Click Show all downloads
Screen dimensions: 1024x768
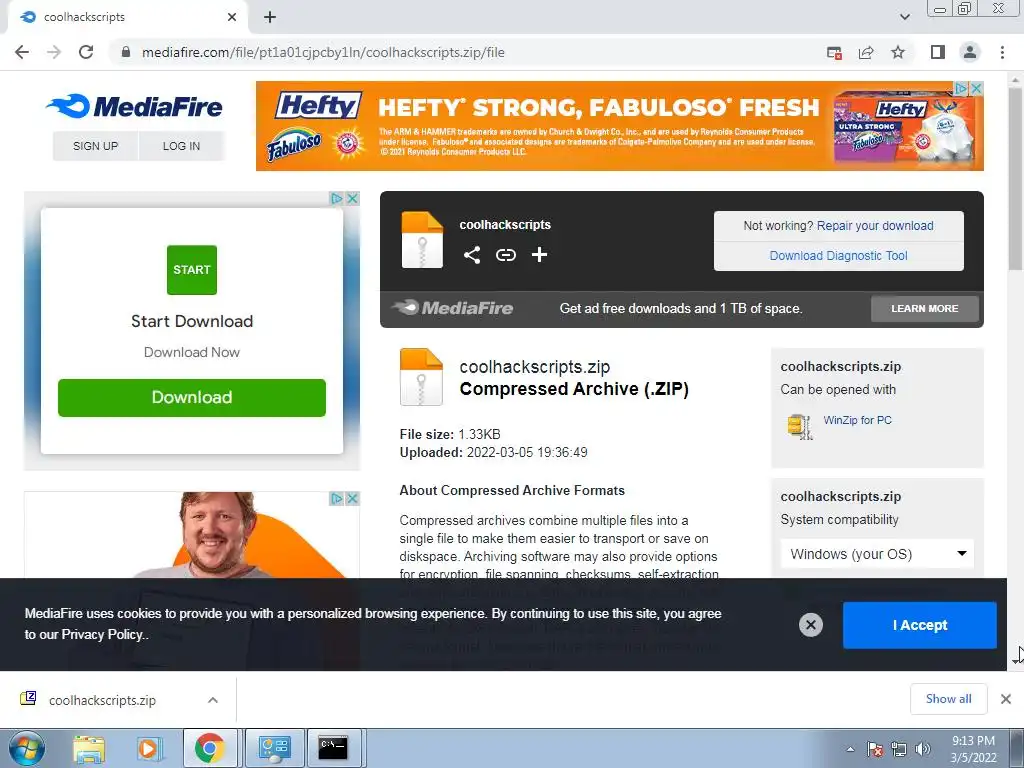[x=948, y=699]
